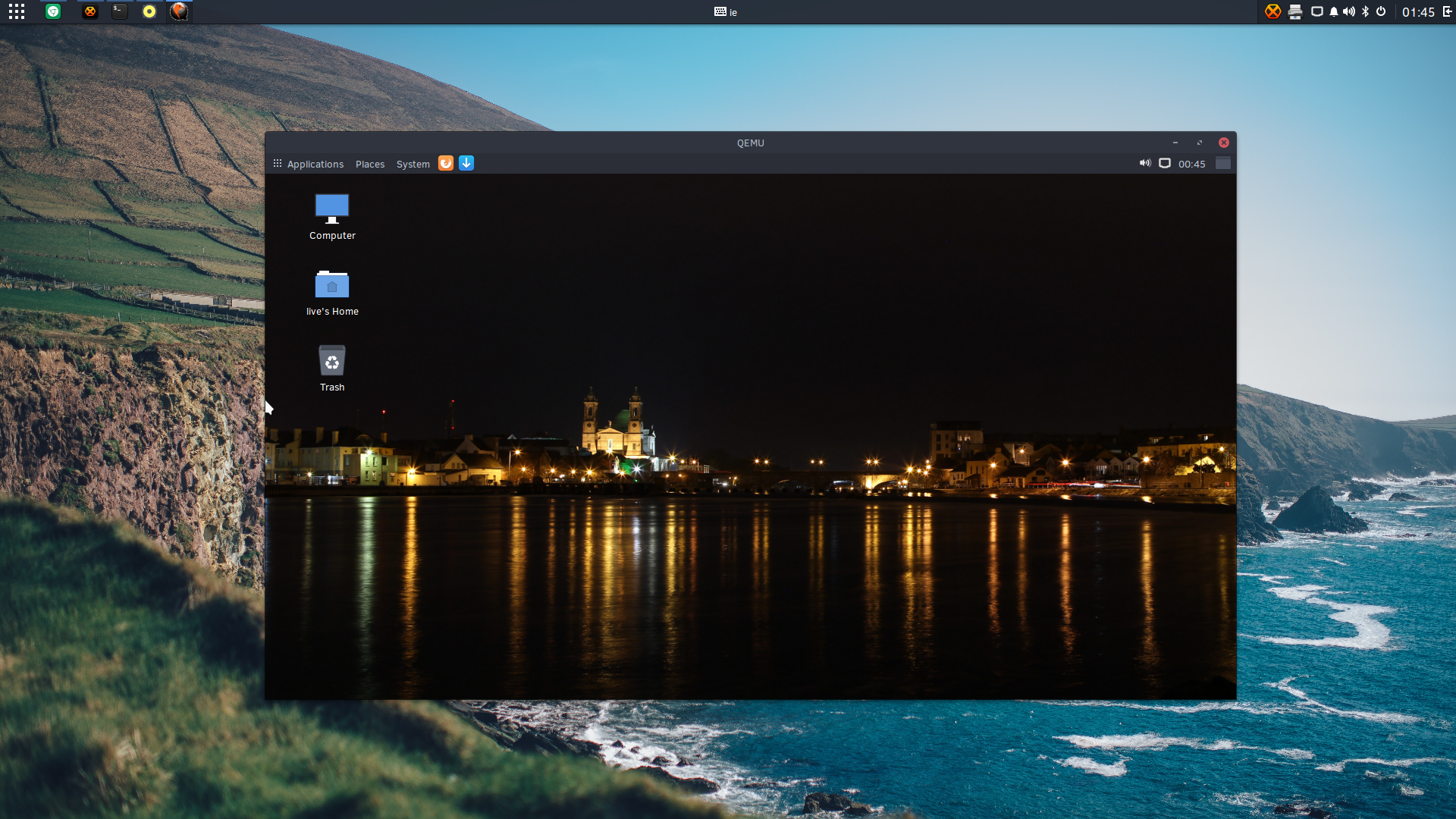The height and width of the screenshot is (819, 1456).
Task: Click the yellow disc icon in top panel
Action: point(149,11)
